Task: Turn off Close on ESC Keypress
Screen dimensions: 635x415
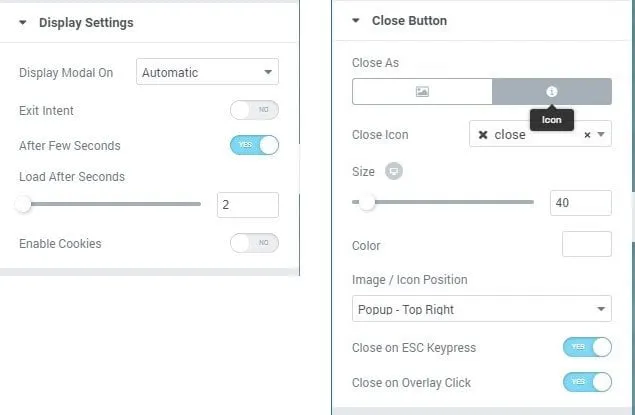Action: [587, 347]
